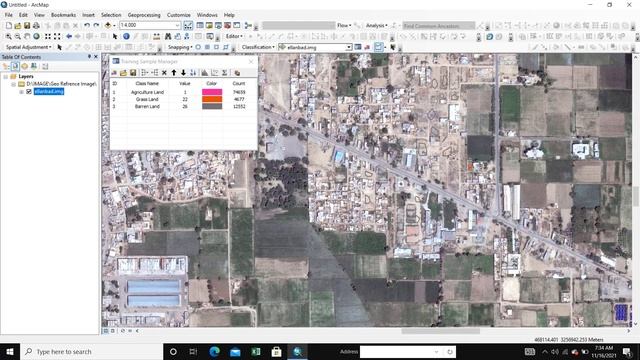
Task: Redo the last action
Action: point(96,26)
